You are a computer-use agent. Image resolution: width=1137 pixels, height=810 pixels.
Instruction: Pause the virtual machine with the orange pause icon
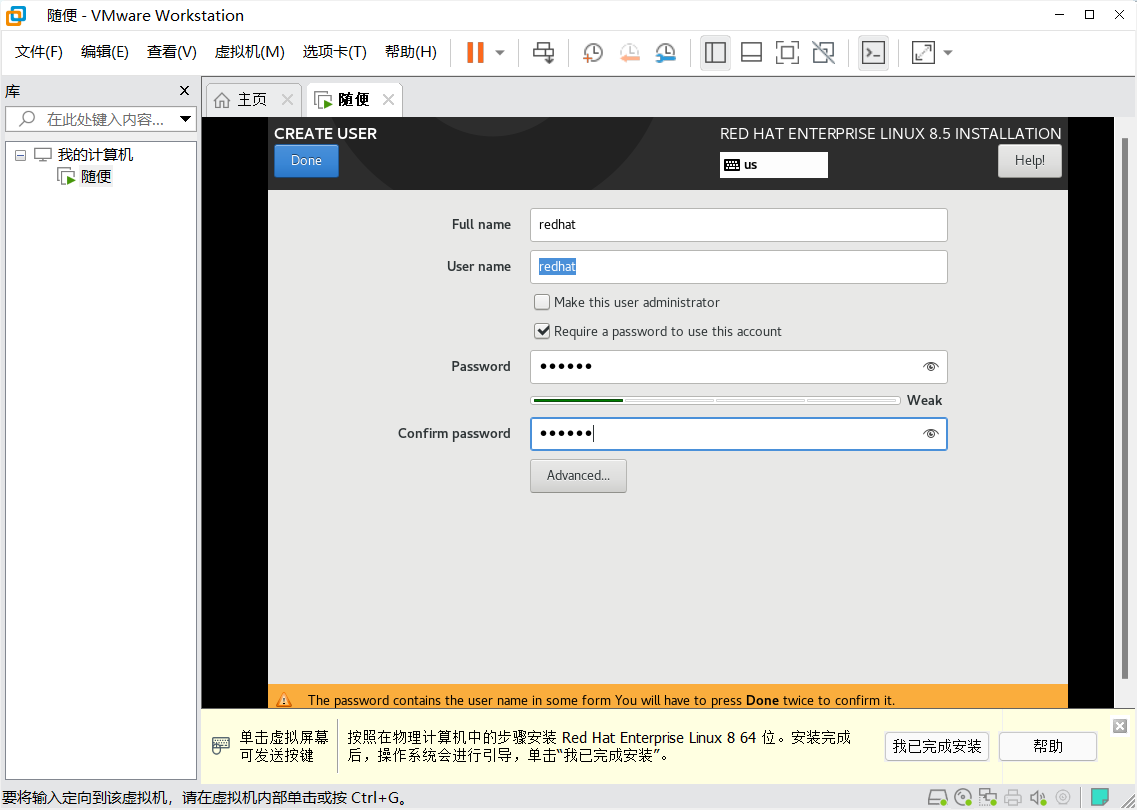pyautogui.click(x=475, y=52)
